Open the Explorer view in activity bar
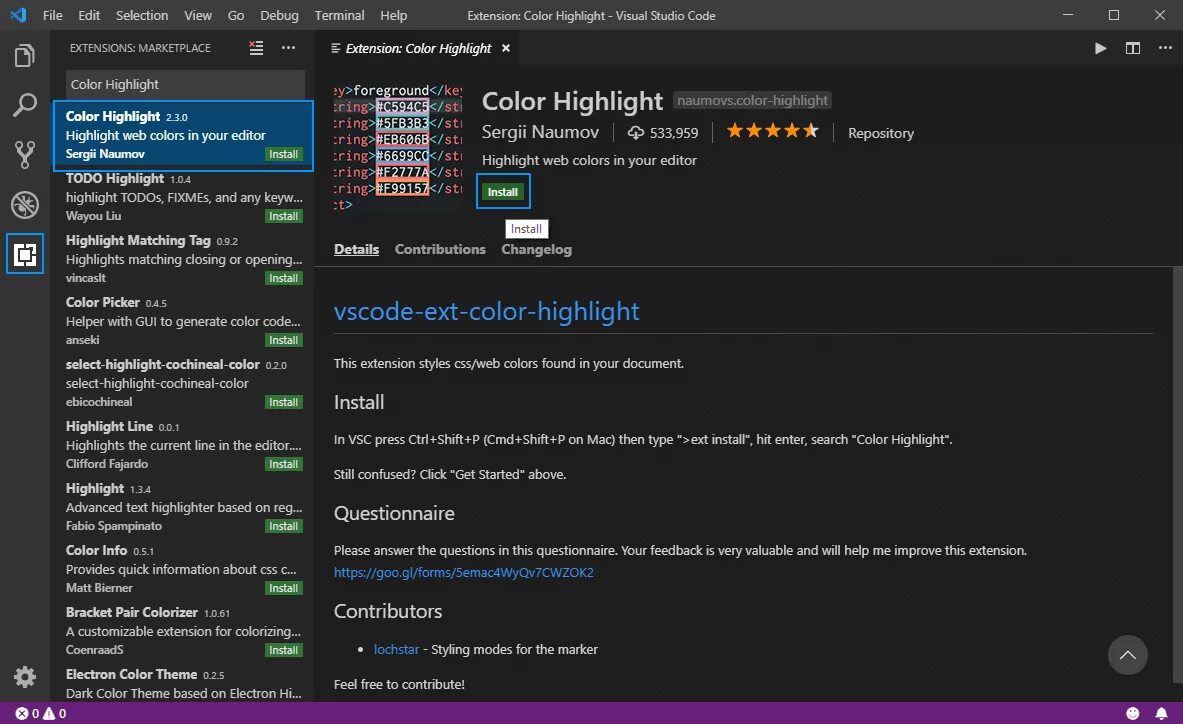The image size is (1183, 724). point(24,56)
